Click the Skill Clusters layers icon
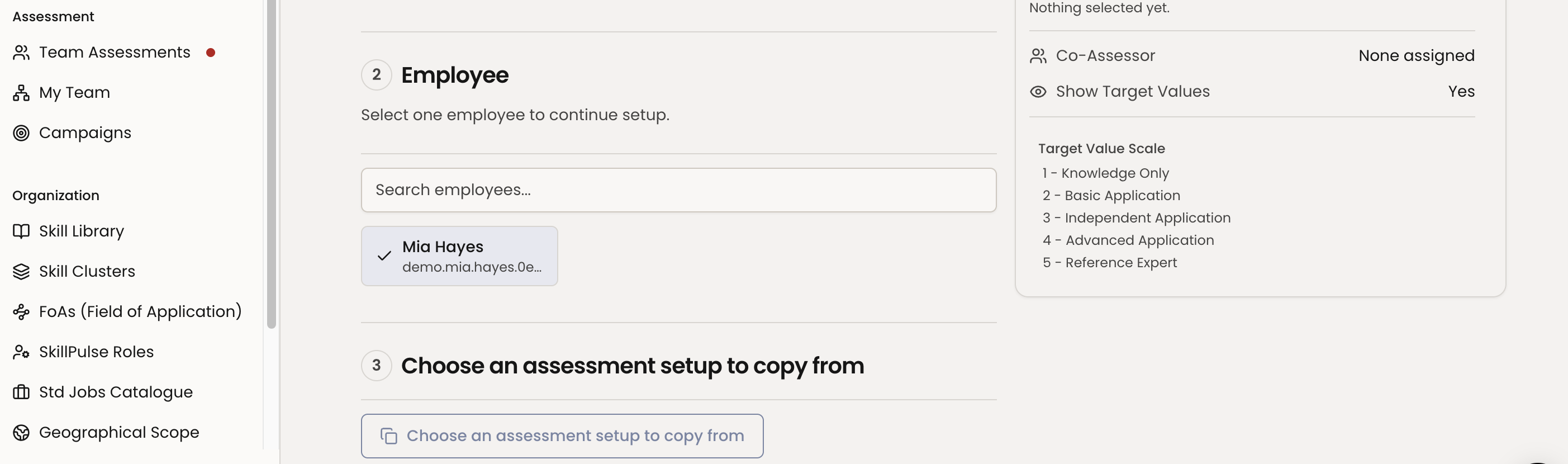 [21, 272]
